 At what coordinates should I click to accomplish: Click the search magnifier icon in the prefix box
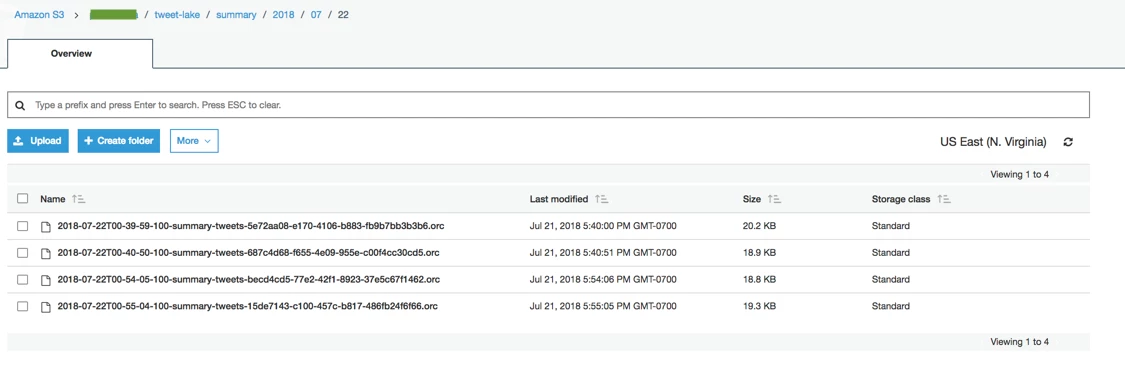20,105
